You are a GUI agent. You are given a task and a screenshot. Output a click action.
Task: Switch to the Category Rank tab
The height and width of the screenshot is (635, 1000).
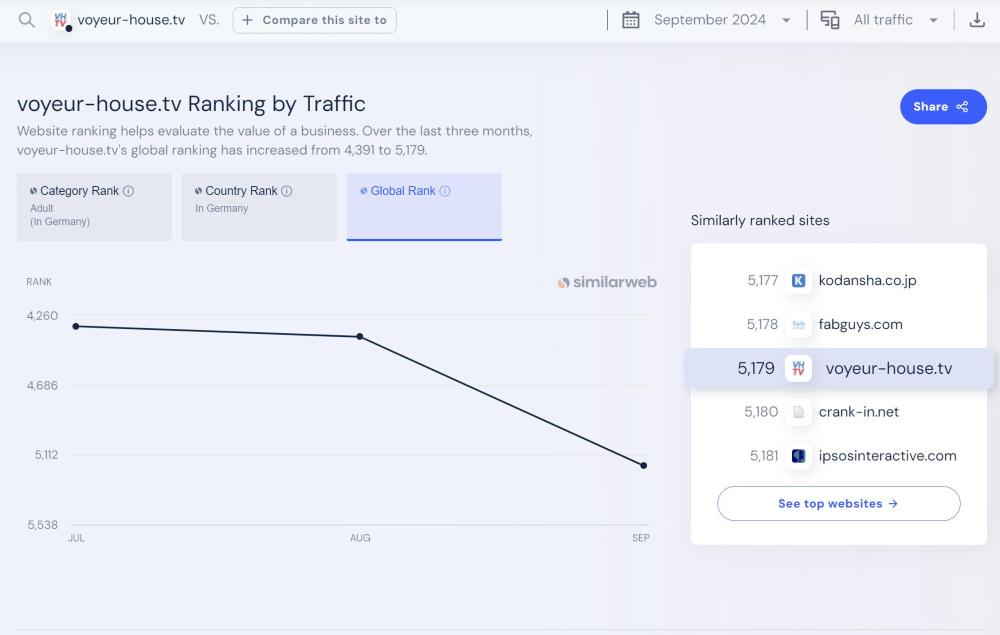pos(94,207)
